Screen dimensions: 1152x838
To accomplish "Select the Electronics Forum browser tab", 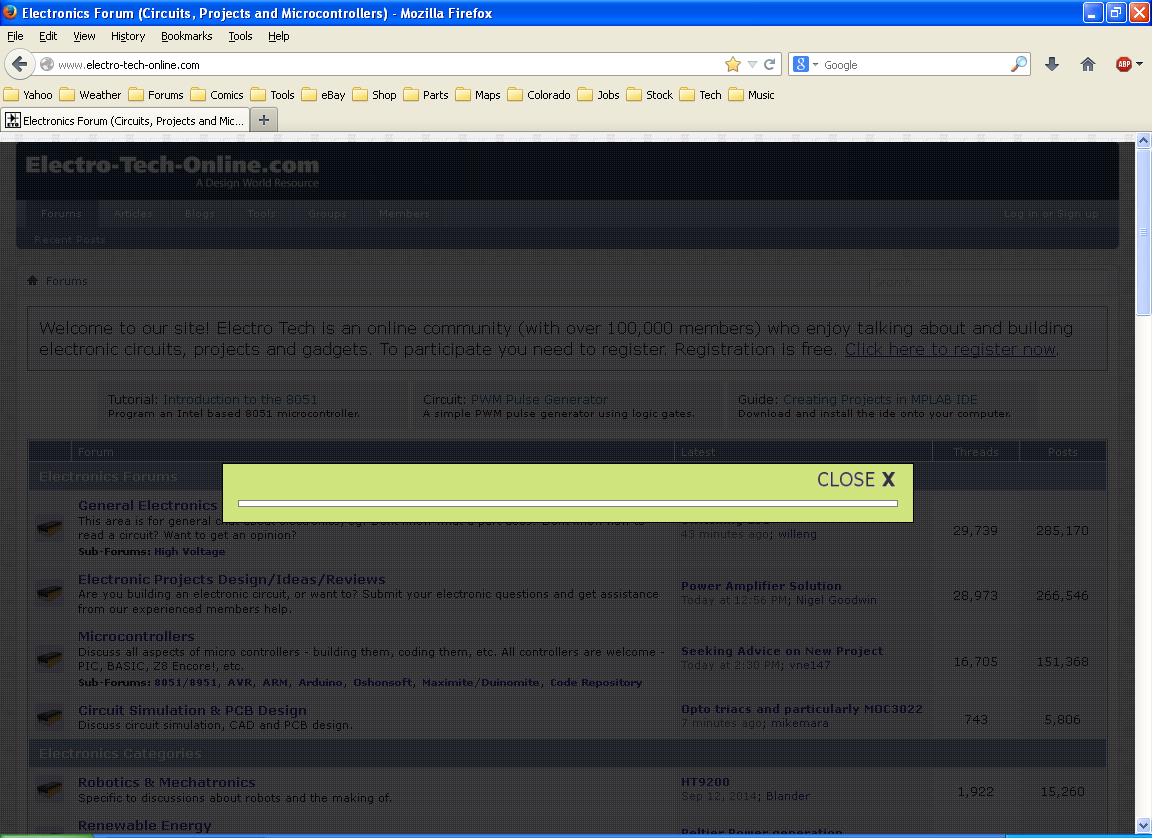I will tap(126, 120).
